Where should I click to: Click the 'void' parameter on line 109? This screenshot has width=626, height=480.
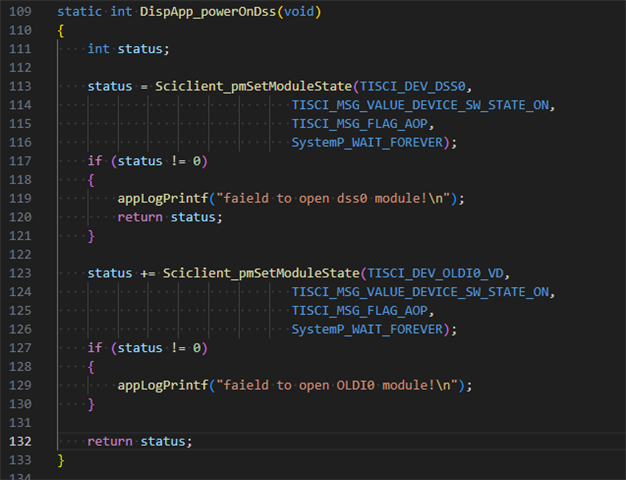(x=299, y=12)
